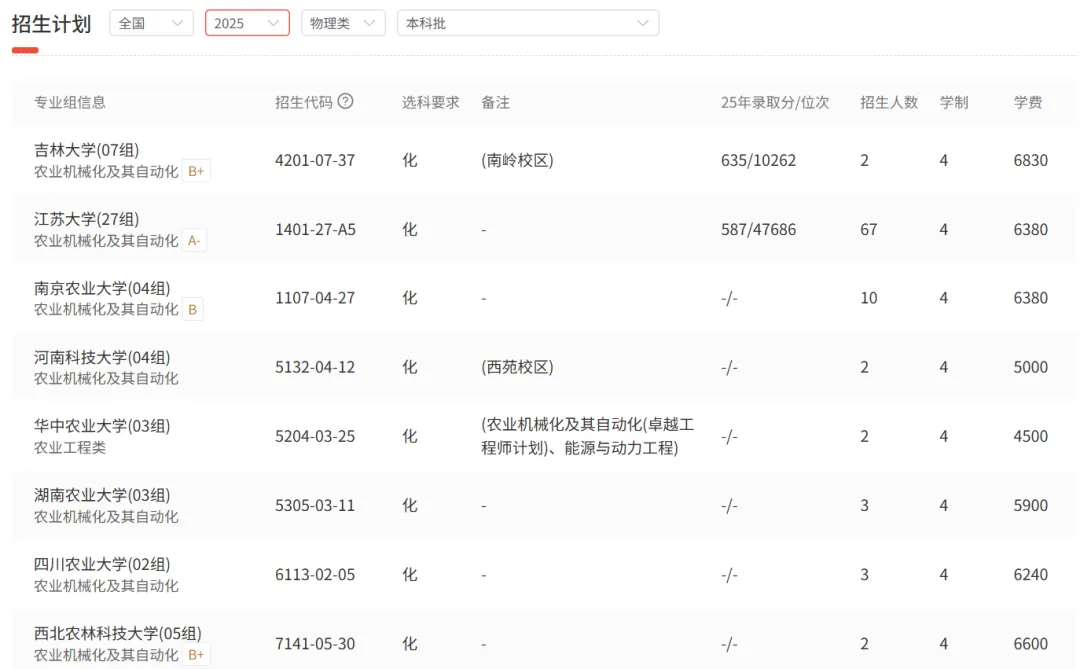Click enrollment code 5132-04-12
1080x669 pixels.
315,367
